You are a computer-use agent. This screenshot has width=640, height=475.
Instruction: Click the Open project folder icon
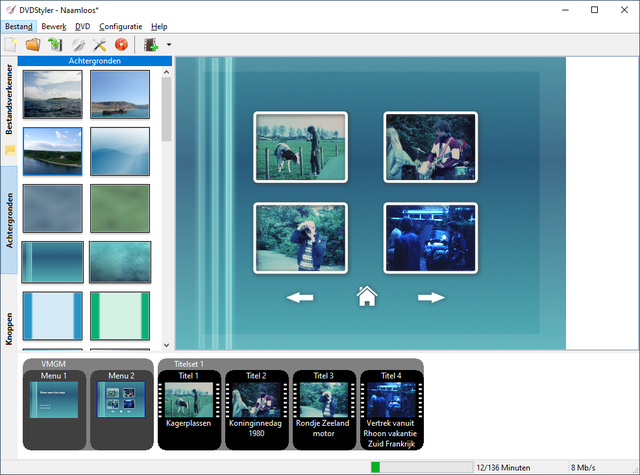33,45
